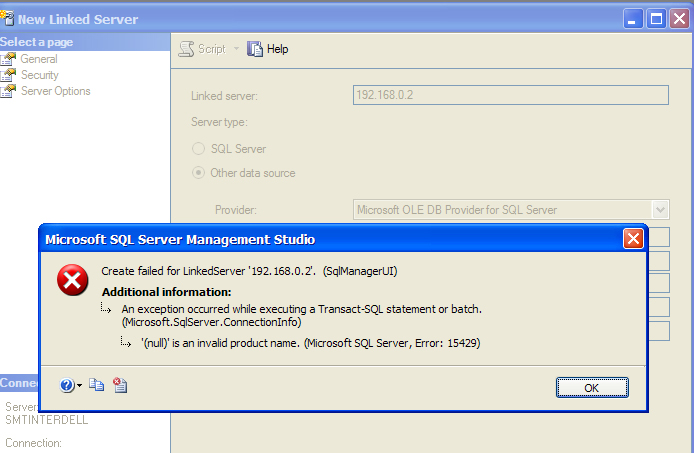Select the Other data source radio button
694x453 pixels.
pos(198,172)
